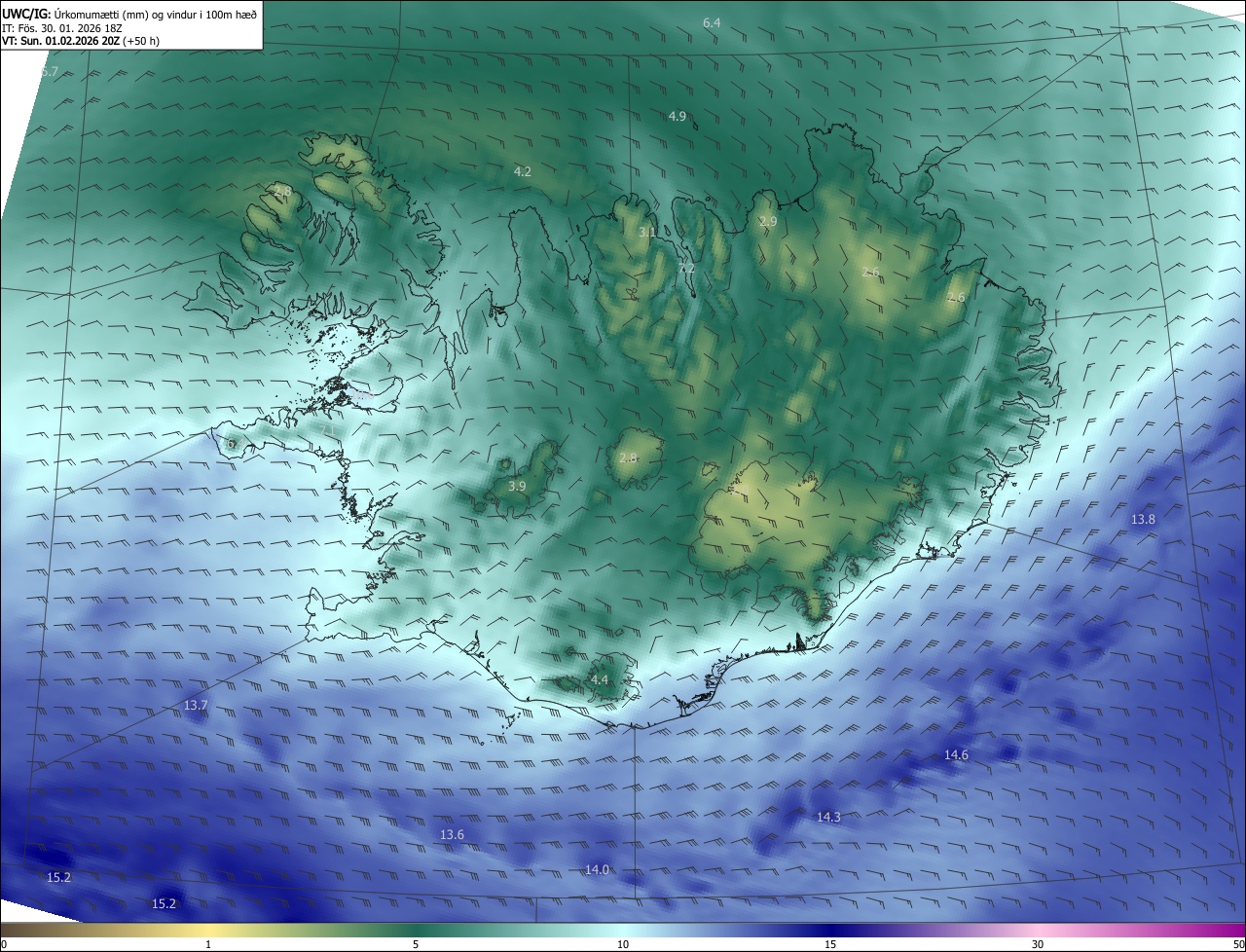Click the 4.4 value on Mýrdalsjökull glacier
Viewport: 1246px width, 952px height.
(600, 679)
